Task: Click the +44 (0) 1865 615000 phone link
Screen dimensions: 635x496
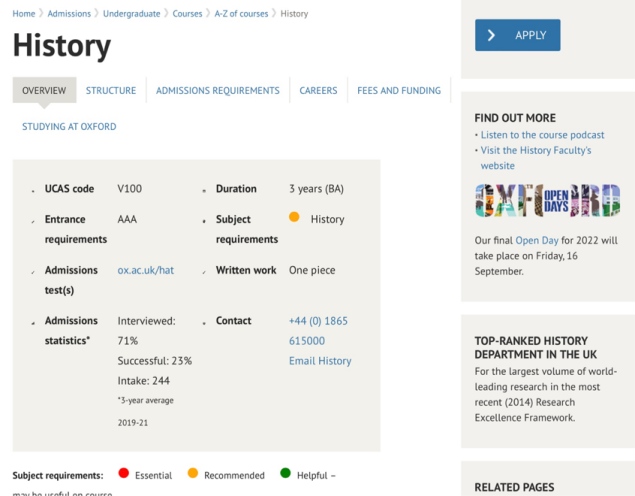Action: [318, 331]
